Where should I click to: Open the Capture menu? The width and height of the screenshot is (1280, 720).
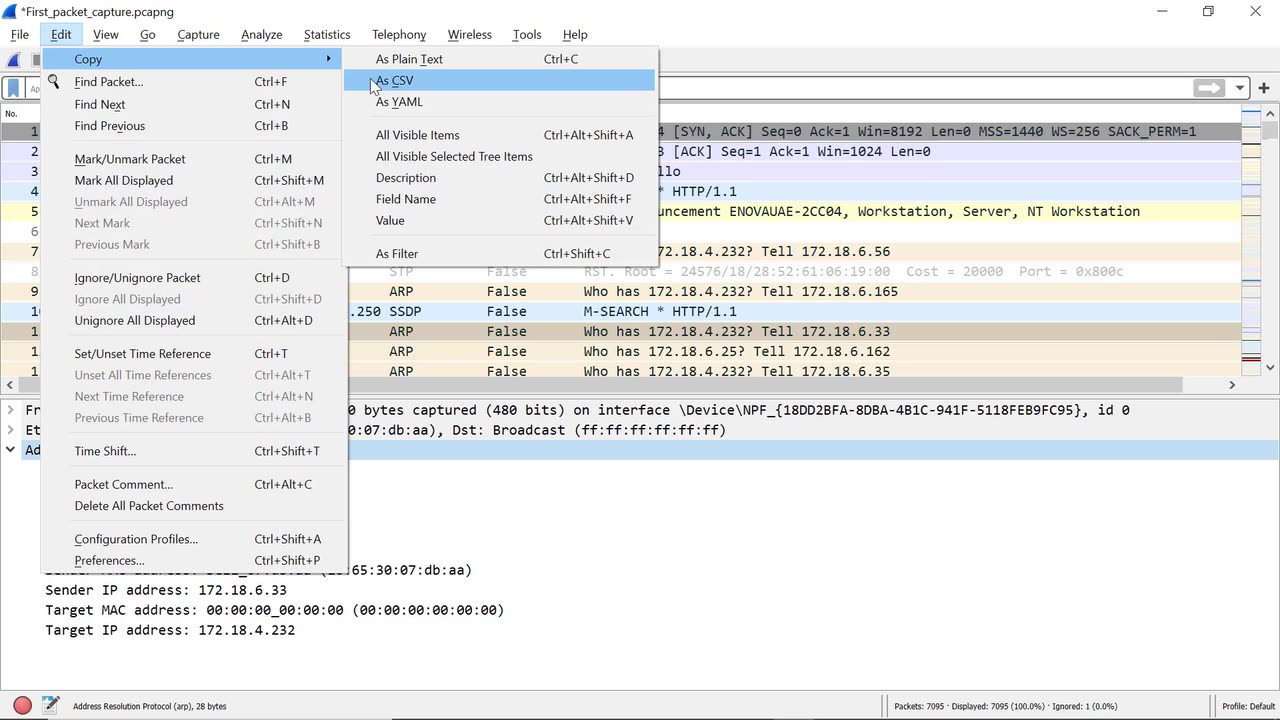(198, 34)
